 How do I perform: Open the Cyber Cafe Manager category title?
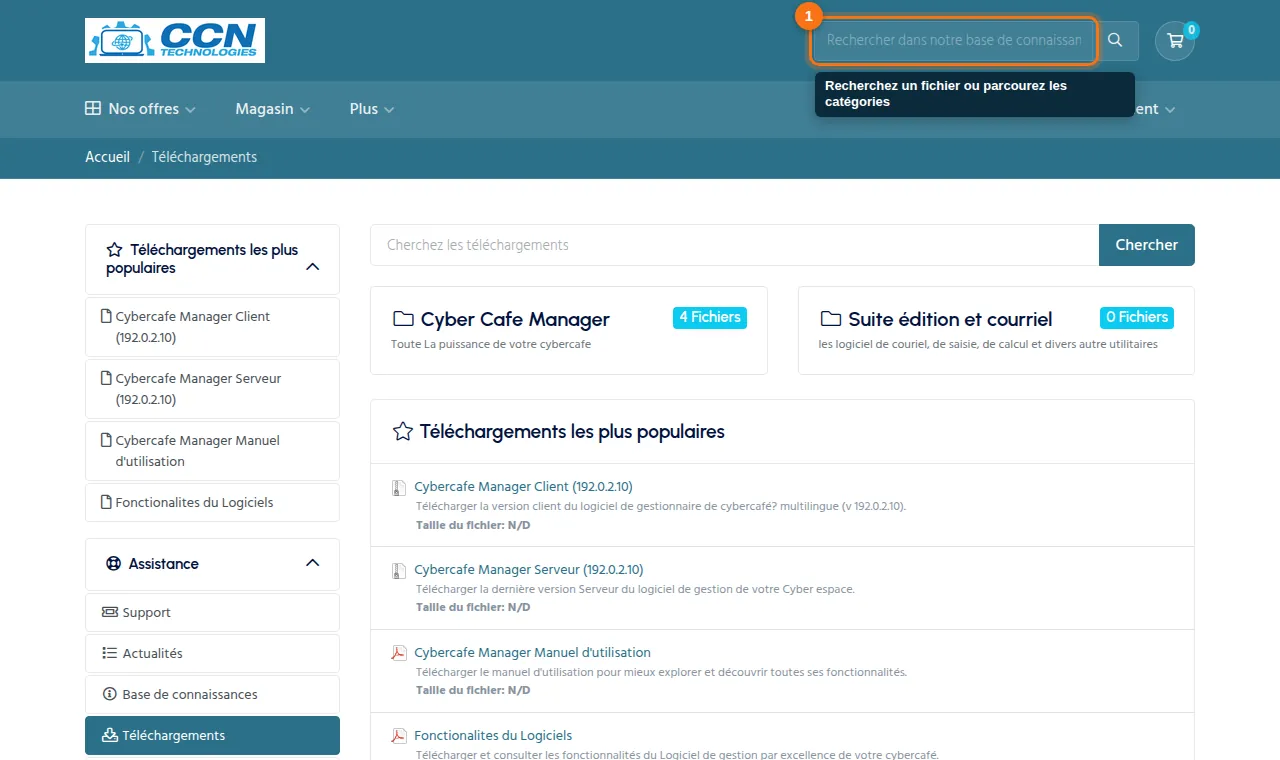click(x=515, y=319)
